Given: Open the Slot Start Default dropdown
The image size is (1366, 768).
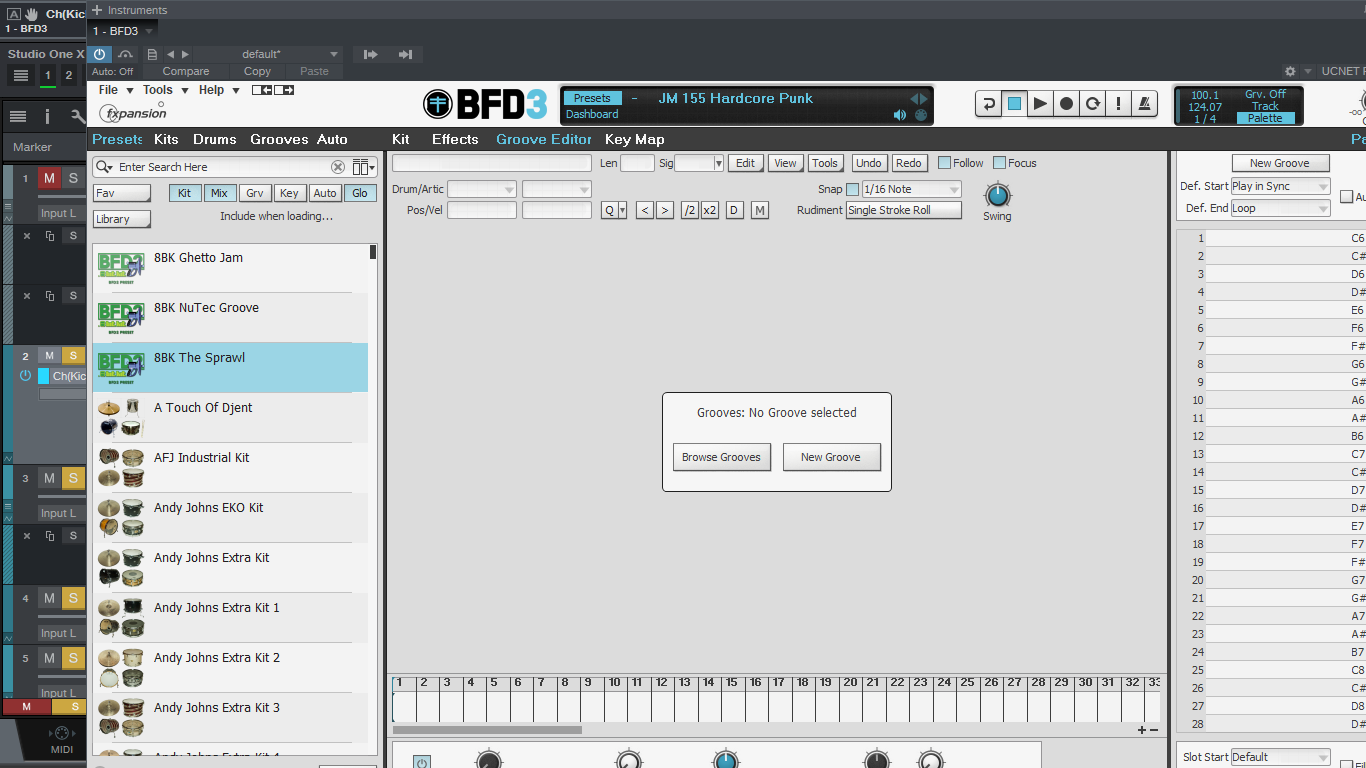Looking at the screenshot, I should click(x=1280, y=757).
